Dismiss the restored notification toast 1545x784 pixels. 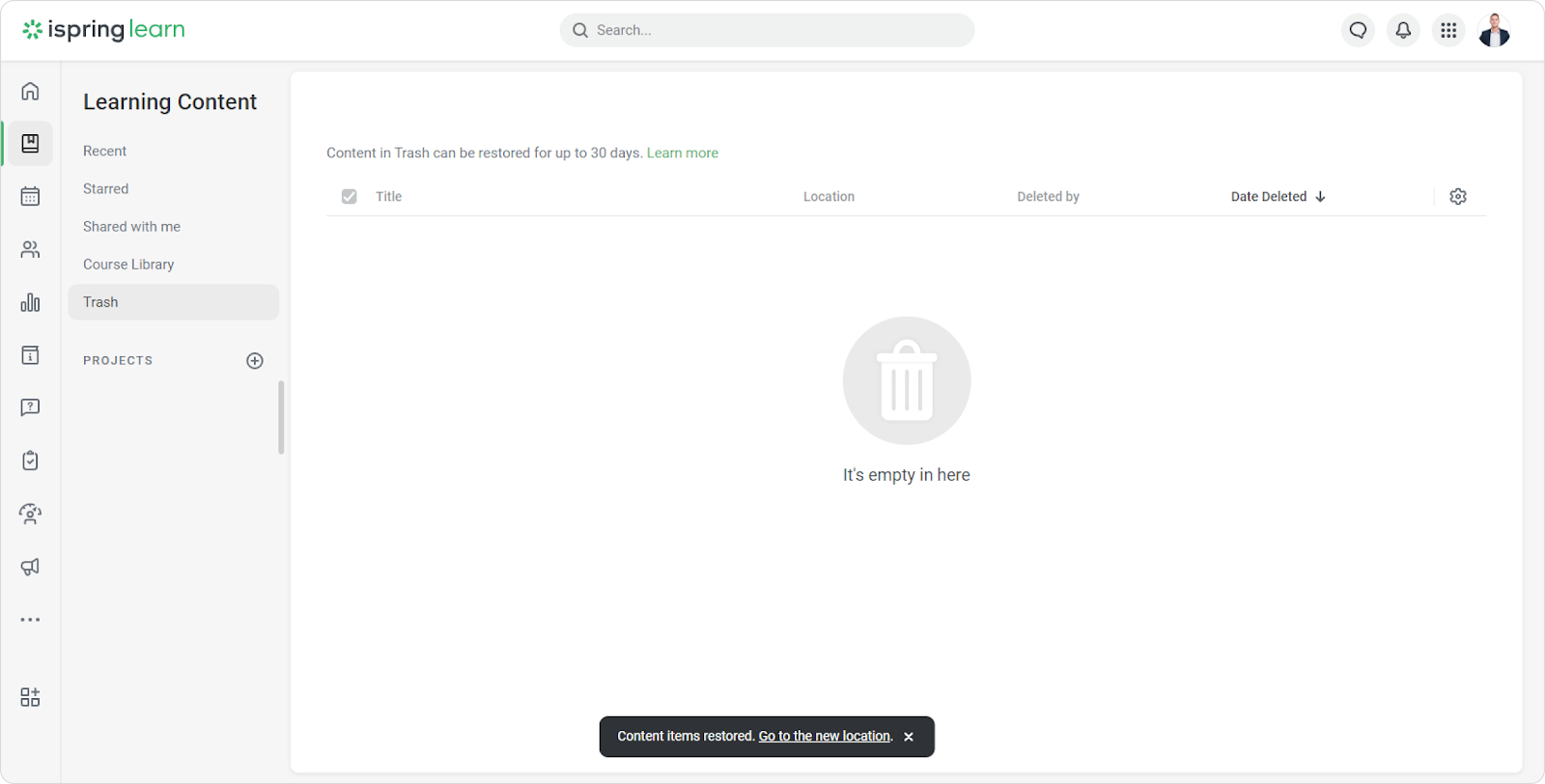click(x=909, y=737)
